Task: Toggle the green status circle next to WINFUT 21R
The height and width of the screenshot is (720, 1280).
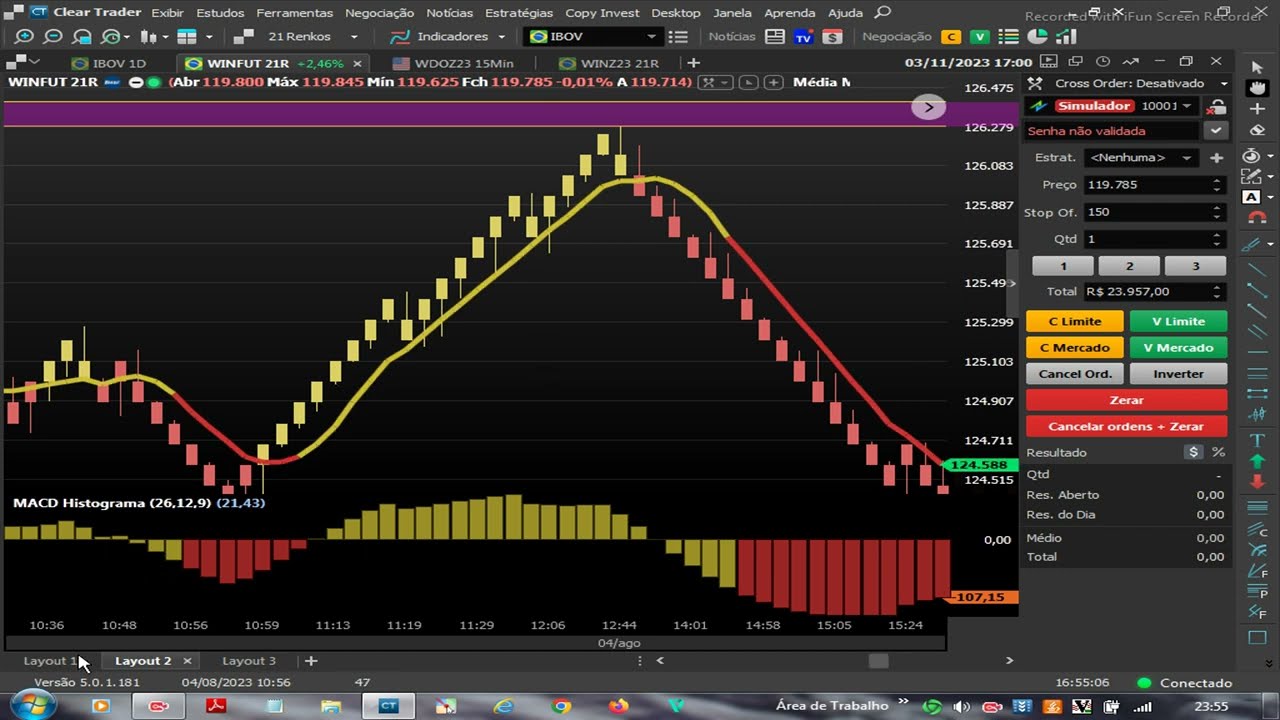Action: (x=153, y=82)
